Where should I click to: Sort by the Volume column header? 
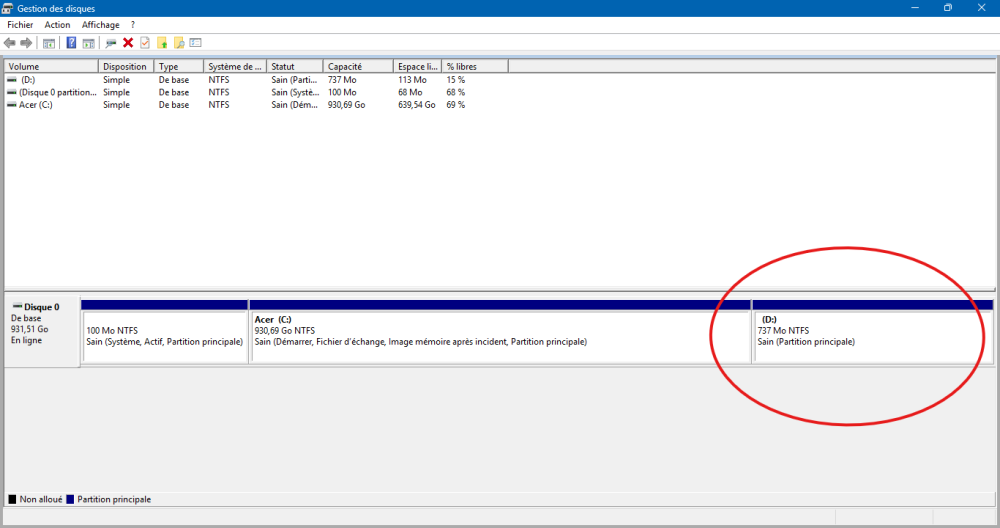pyautogui.click(x=51, y=66)
